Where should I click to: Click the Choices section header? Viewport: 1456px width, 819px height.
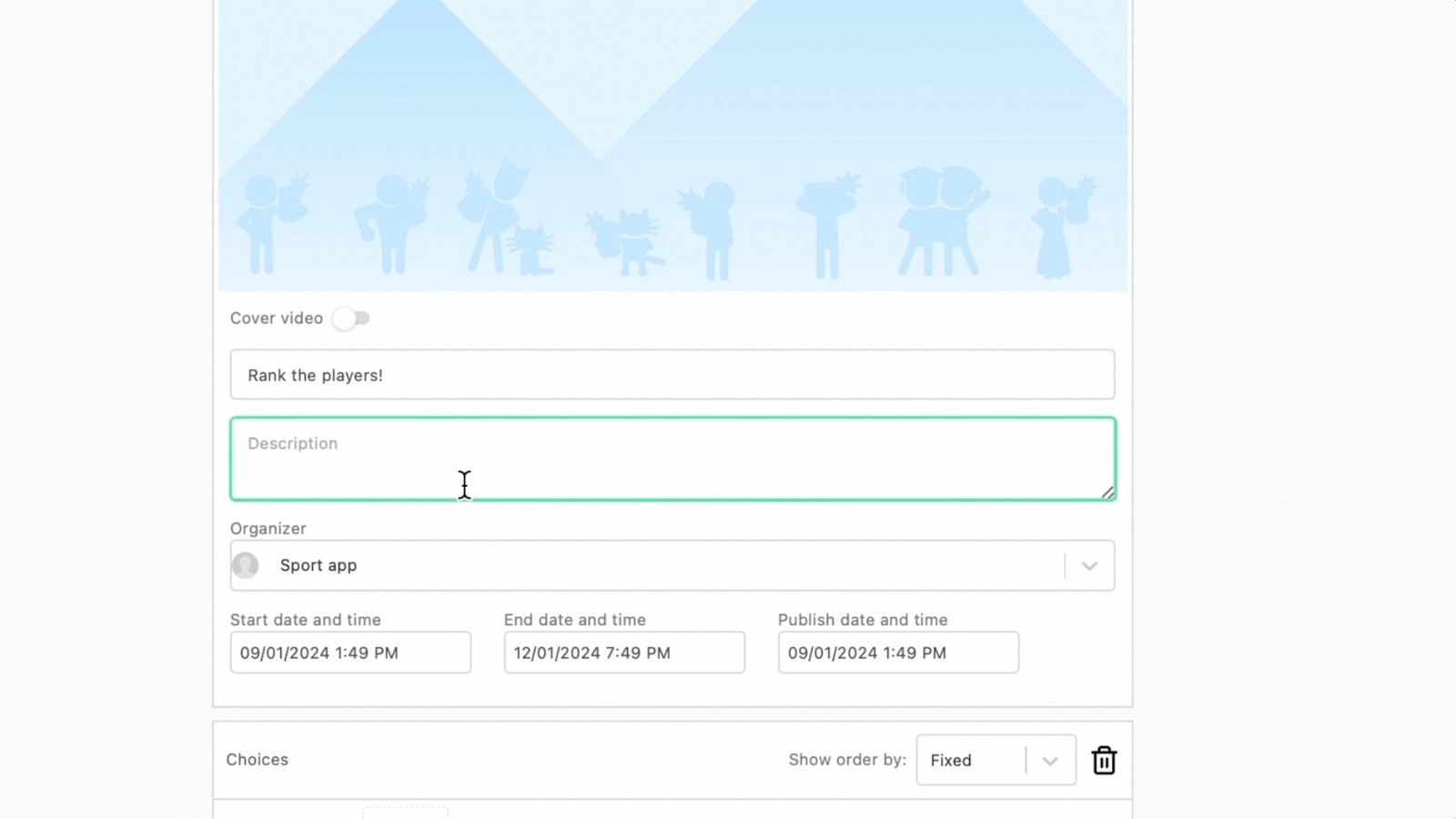[258, 760]
